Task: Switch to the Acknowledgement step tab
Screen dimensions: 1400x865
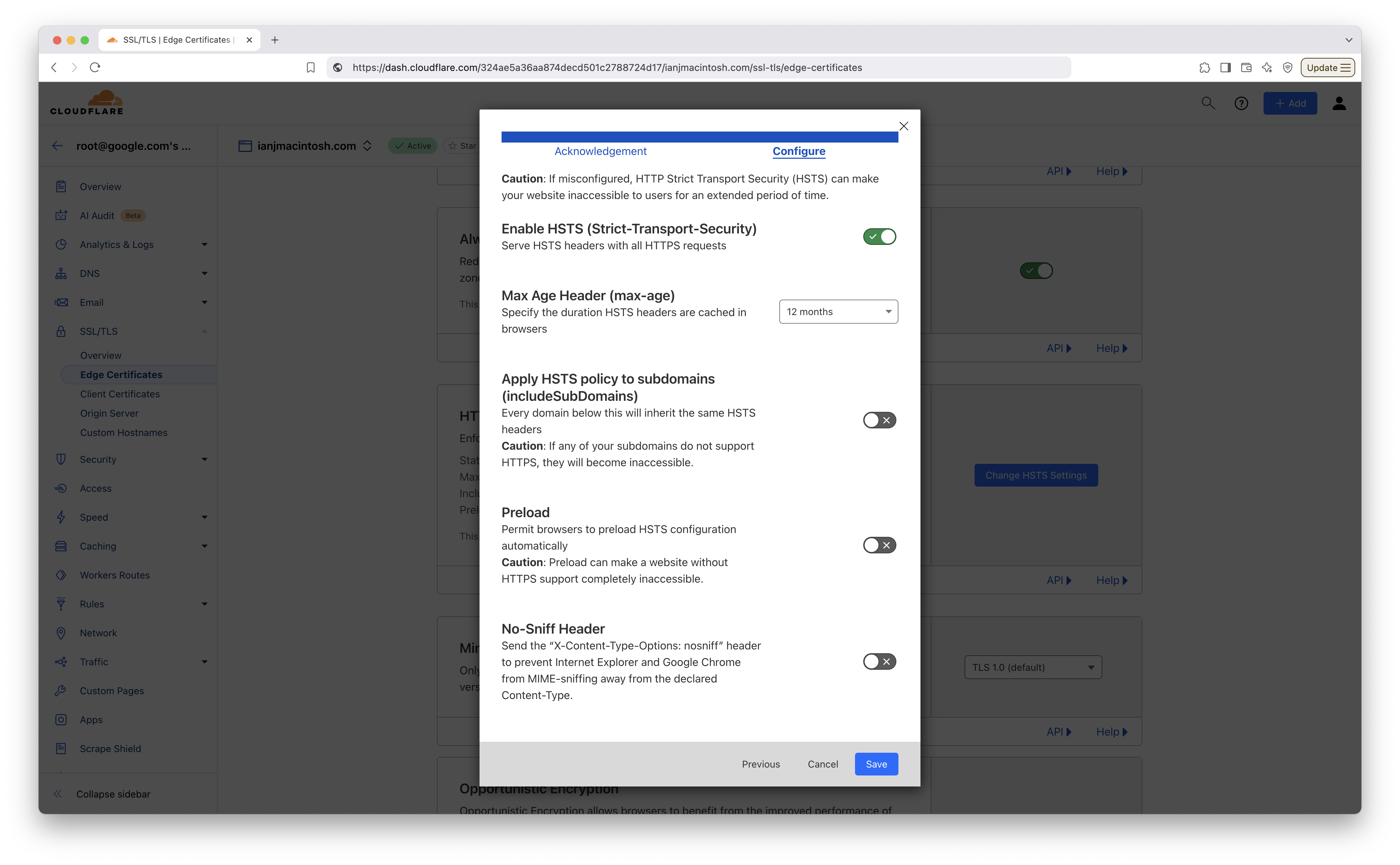Action: click(600, 151)
